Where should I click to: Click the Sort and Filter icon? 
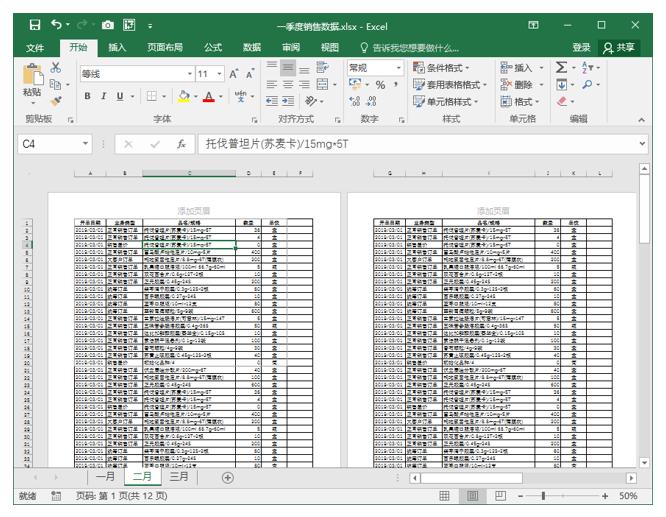click(587, 67)
